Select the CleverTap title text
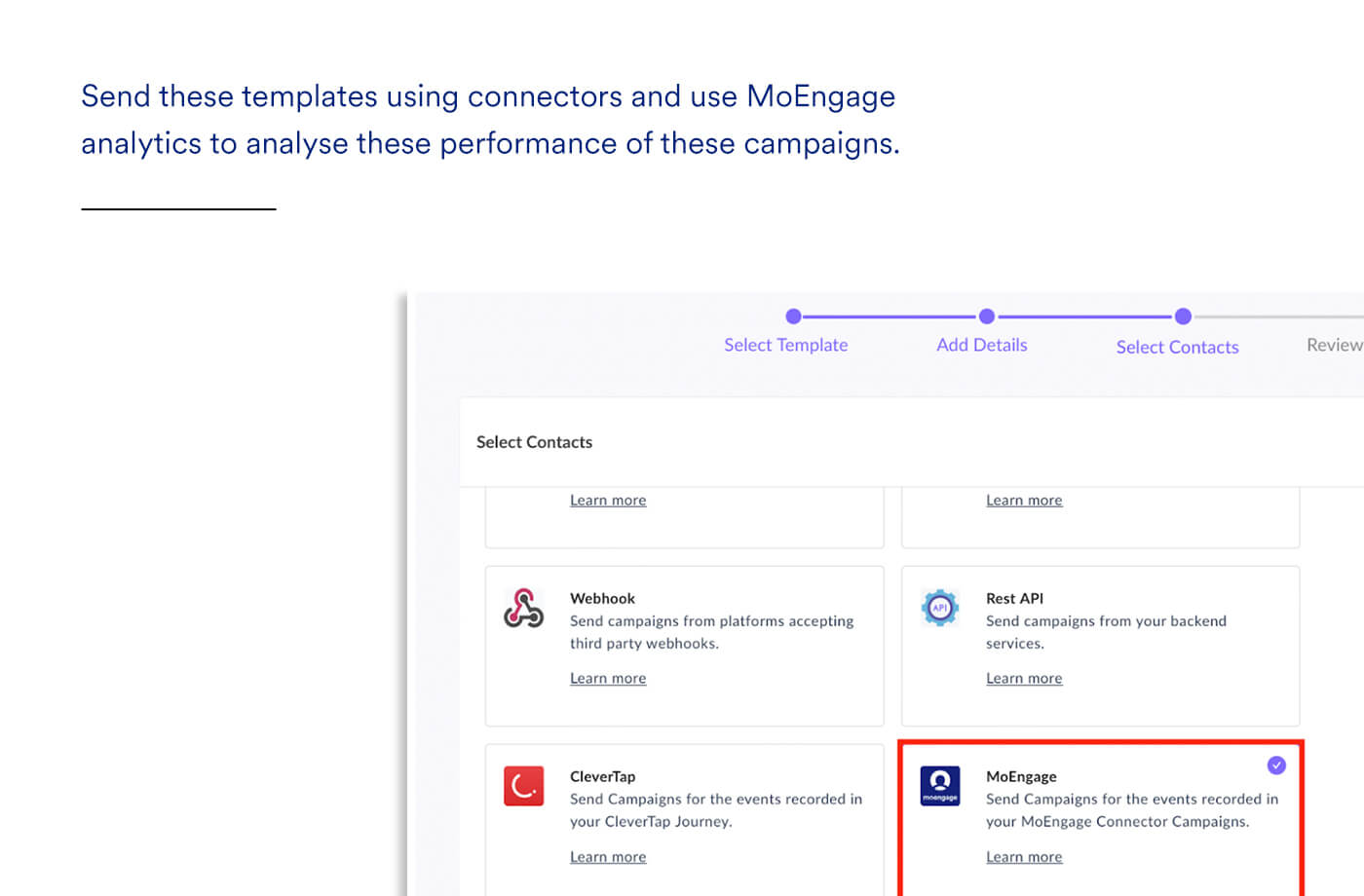 (x=602, y=776)
